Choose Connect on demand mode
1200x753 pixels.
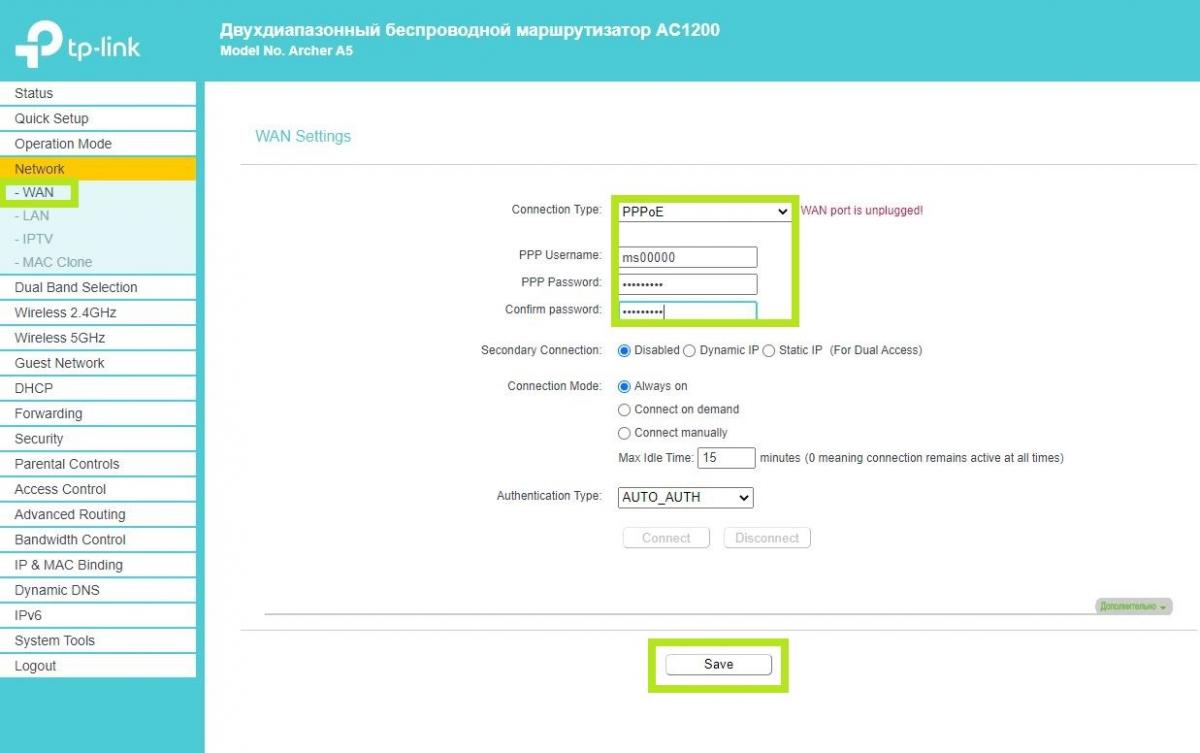tap(625, 410)
